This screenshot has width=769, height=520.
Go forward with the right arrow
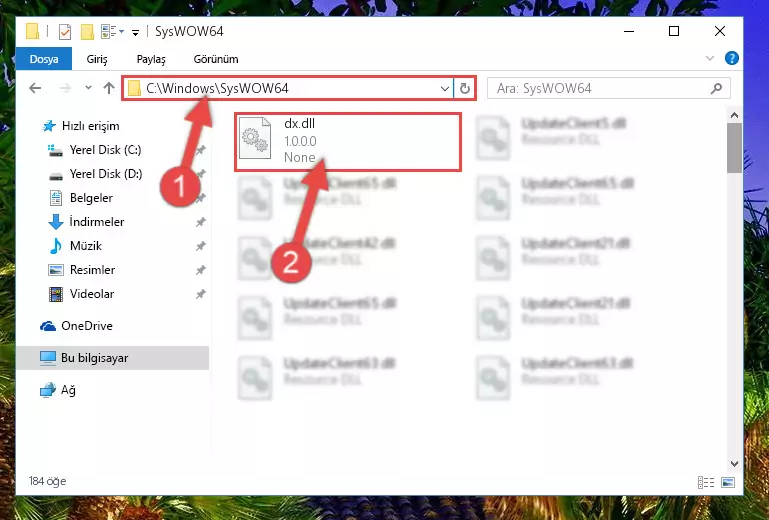[x=65, y=88]
